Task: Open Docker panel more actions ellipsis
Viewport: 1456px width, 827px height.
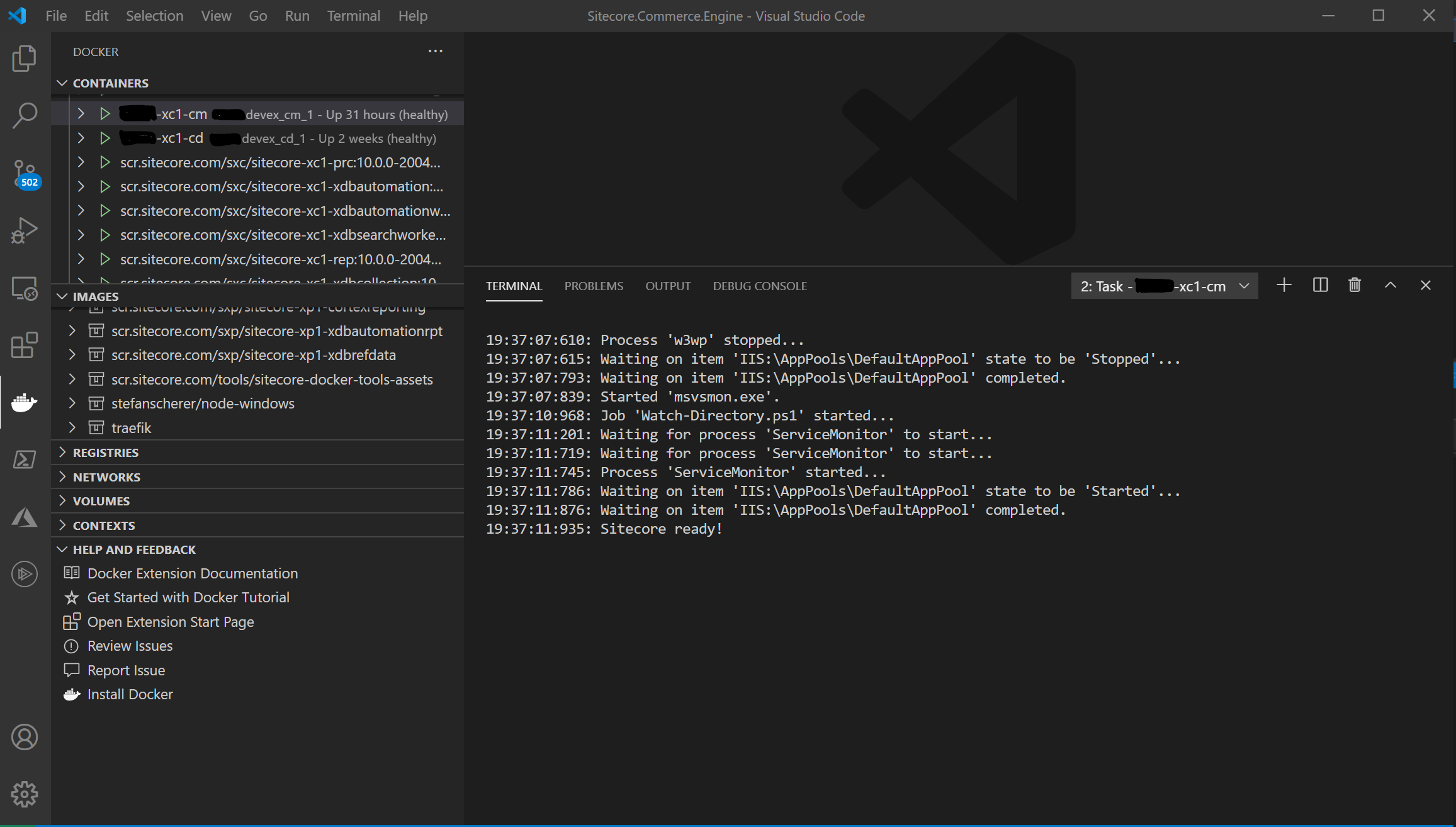Action: 436,52
